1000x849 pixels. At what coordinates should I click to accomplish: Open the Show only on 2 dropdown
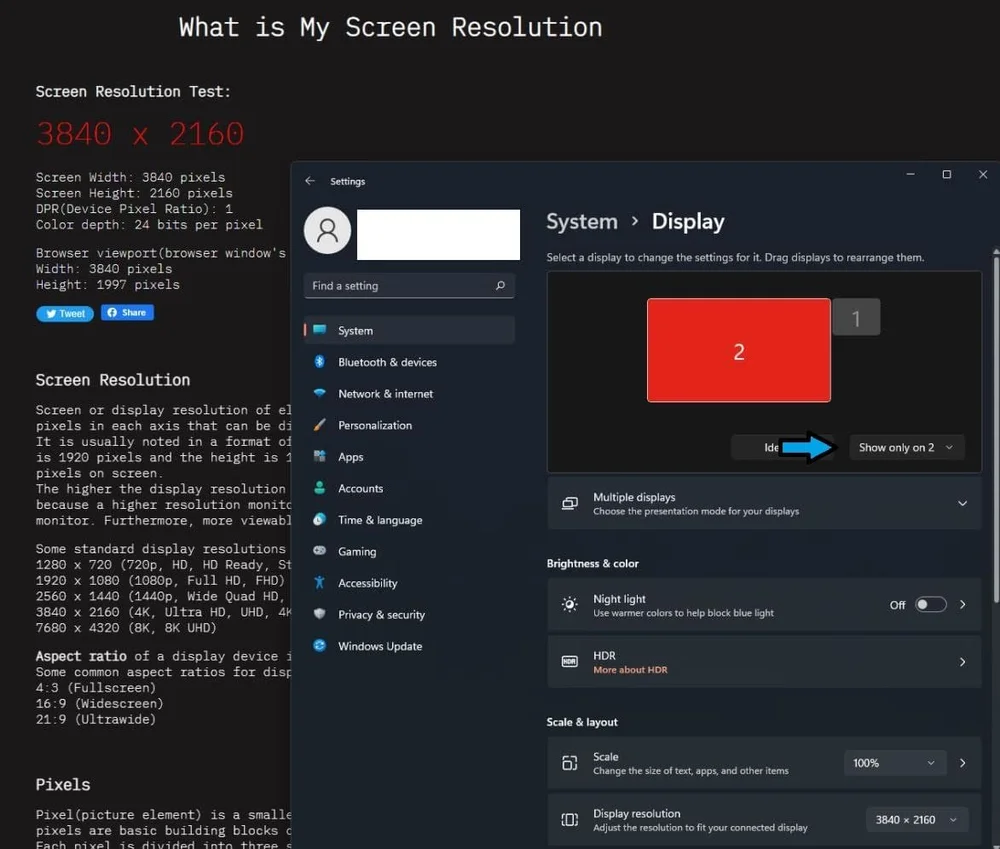(906, 447)
